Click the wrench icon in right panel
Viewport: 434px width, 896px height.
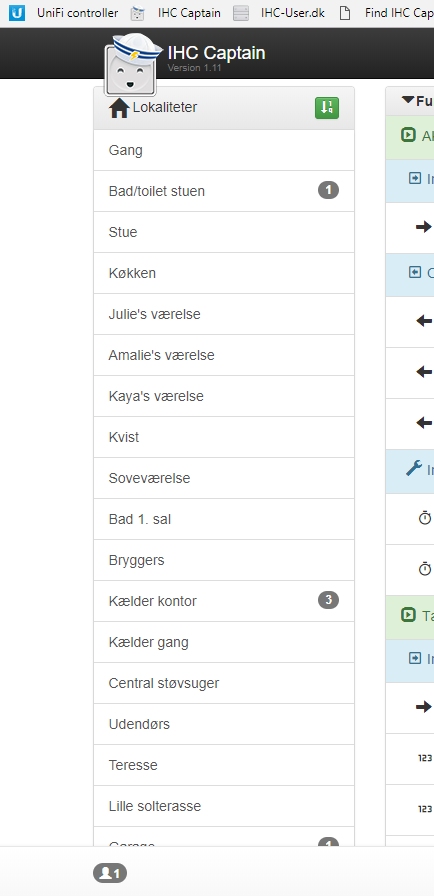pyautogui.click(x=413, y=469)
